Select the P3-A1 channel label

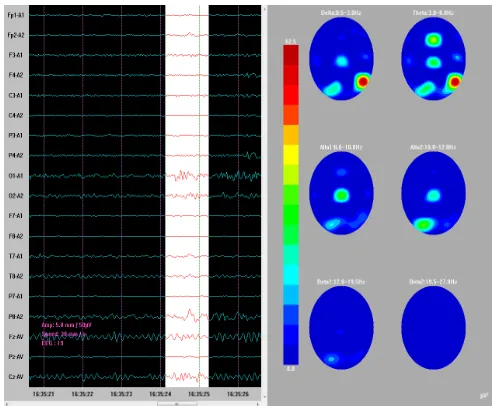[16, 136]
